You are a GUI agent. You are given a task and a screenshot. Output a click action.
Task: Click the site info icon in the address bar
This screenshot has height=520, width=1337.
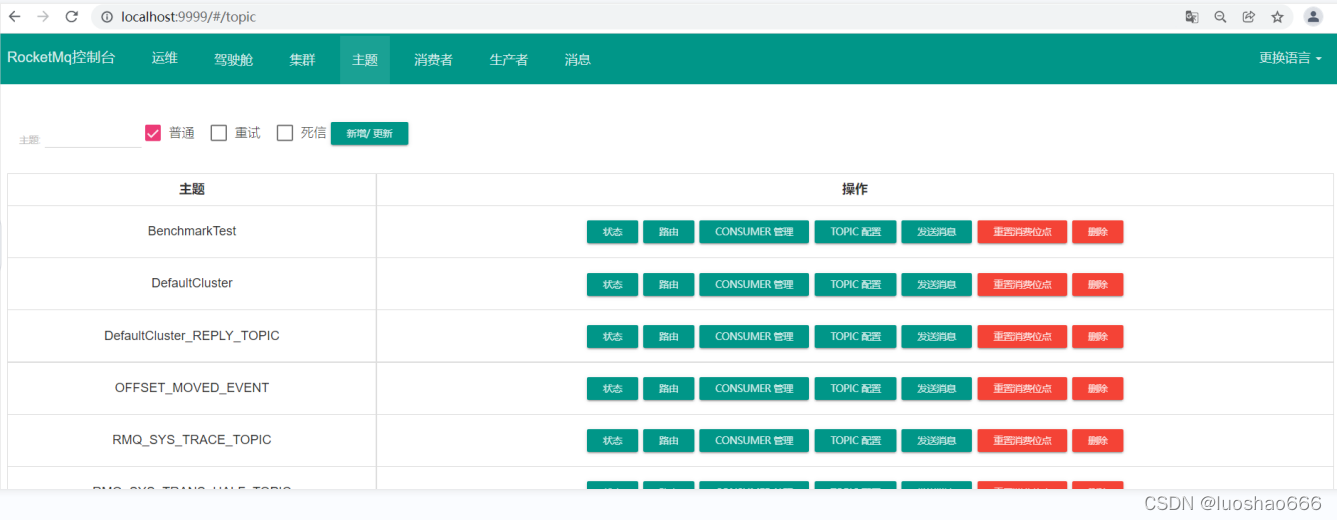(x=107, y=17)
